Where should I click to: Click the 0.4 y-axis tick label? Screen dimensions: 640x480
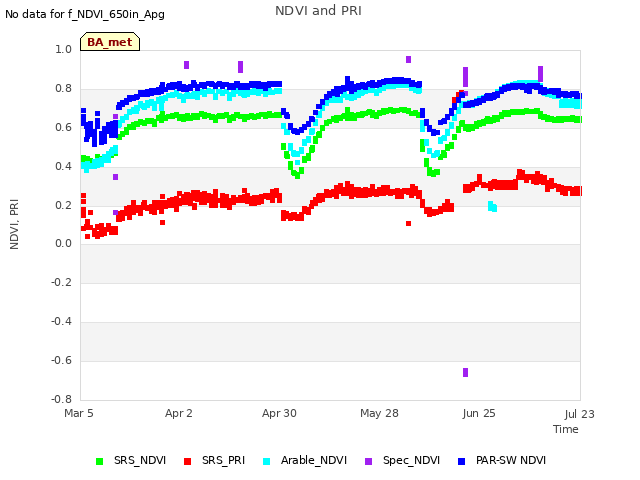tap(63, 167)
